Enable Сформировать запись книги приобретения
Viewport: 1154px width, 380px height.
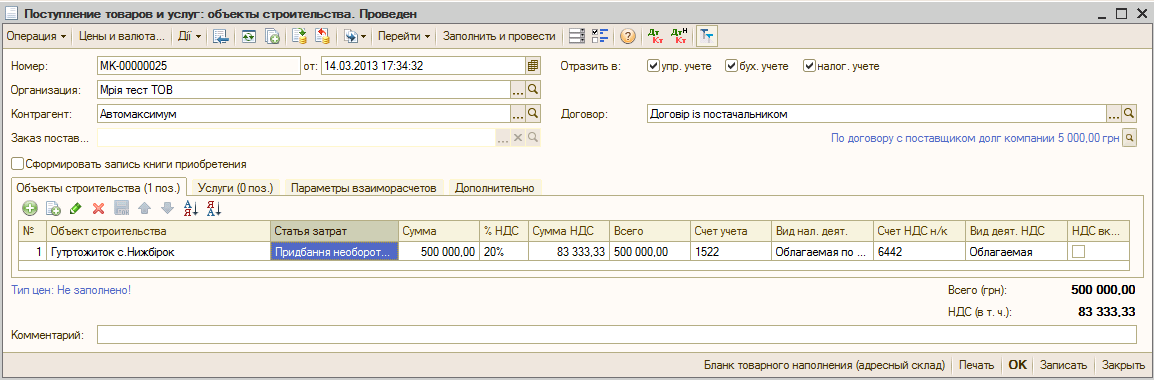click(x=18, y=163)
